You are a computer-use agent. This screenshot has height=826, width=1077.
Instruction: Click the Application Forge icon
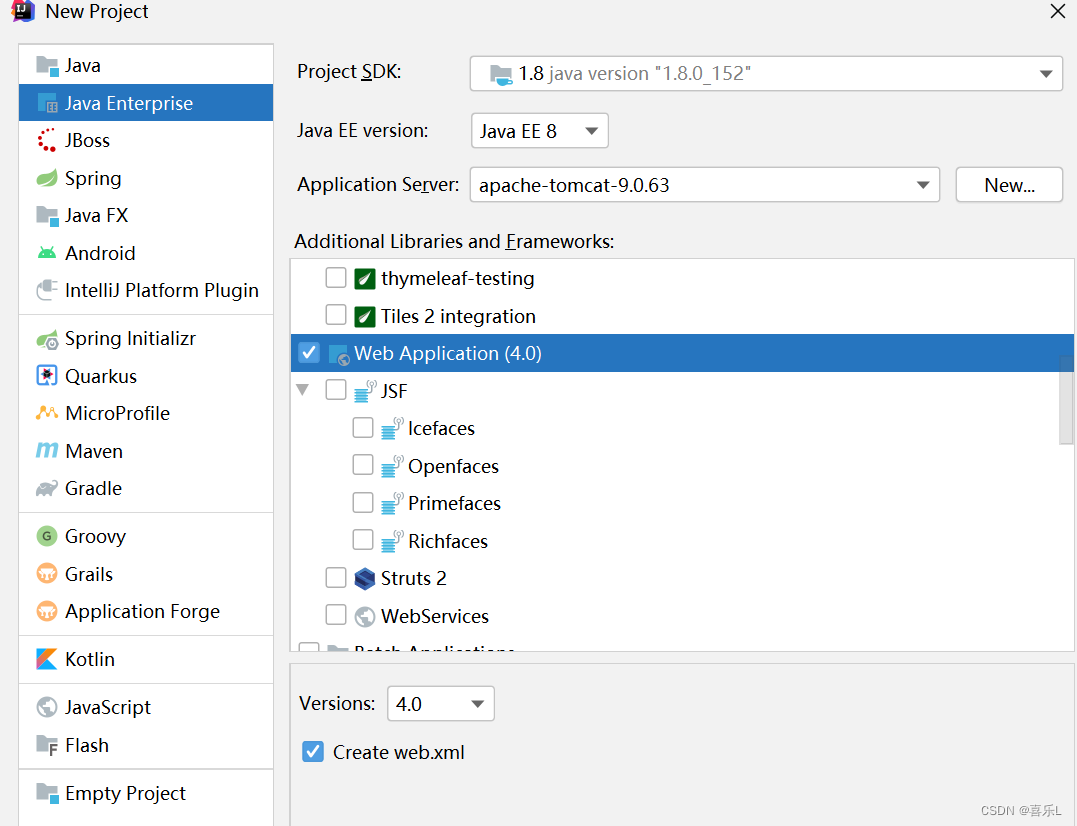pos(47,611)
